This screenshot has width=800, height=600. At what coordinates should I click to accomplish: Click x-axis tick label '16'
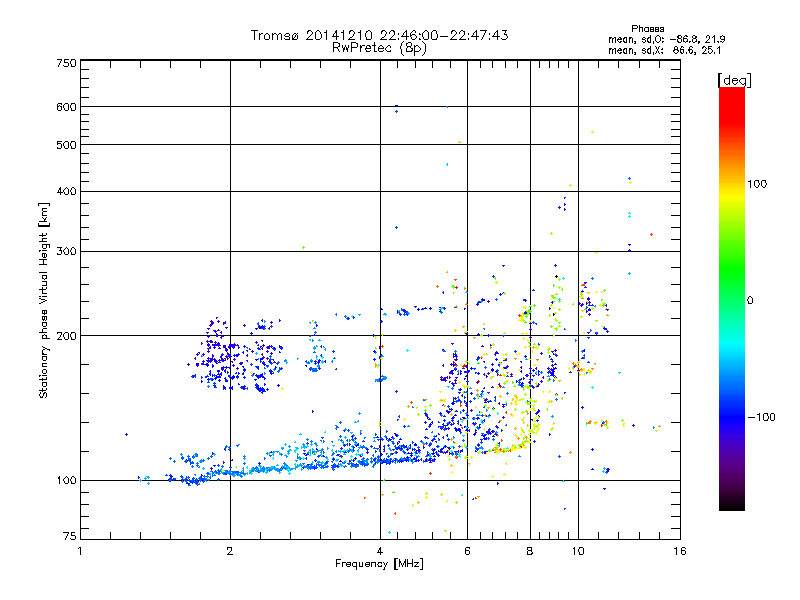tap(680, 551)
